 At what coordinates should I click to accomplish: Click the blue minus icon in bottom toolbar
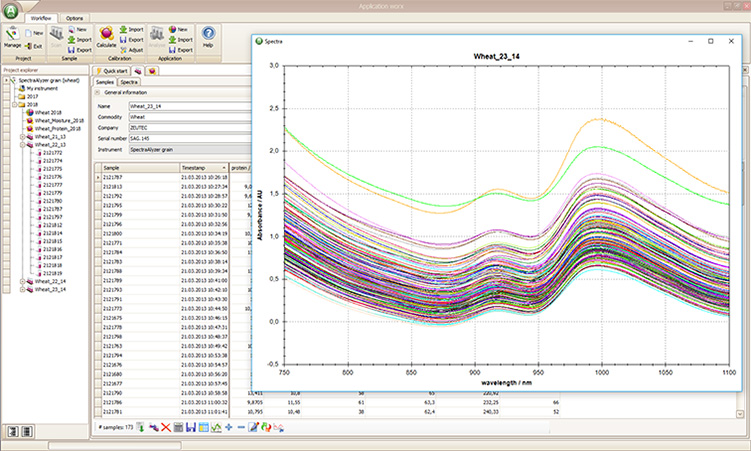coord(241,427)
